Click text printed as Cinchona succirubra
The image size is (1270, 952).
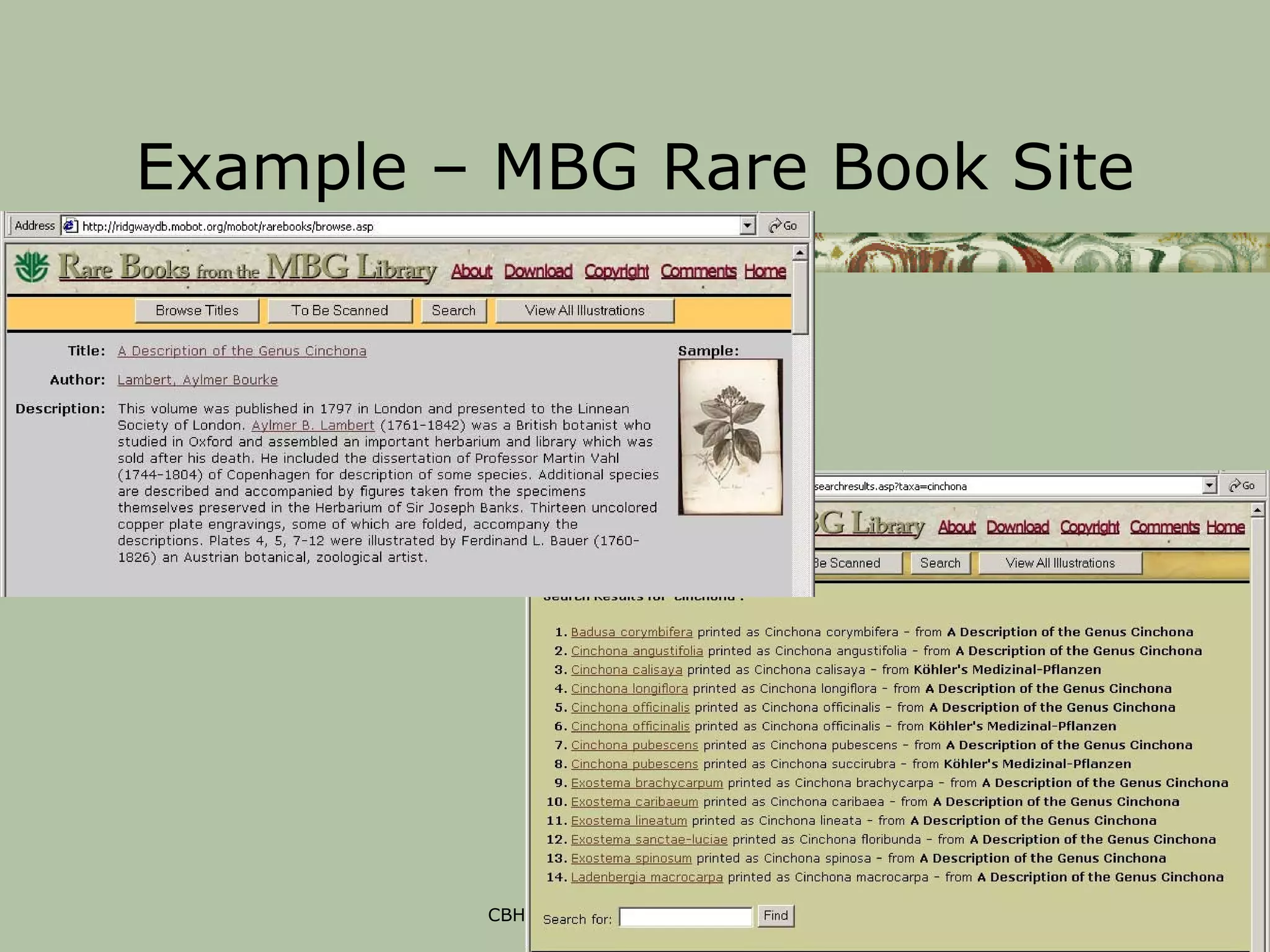click(x=799, y=764)
